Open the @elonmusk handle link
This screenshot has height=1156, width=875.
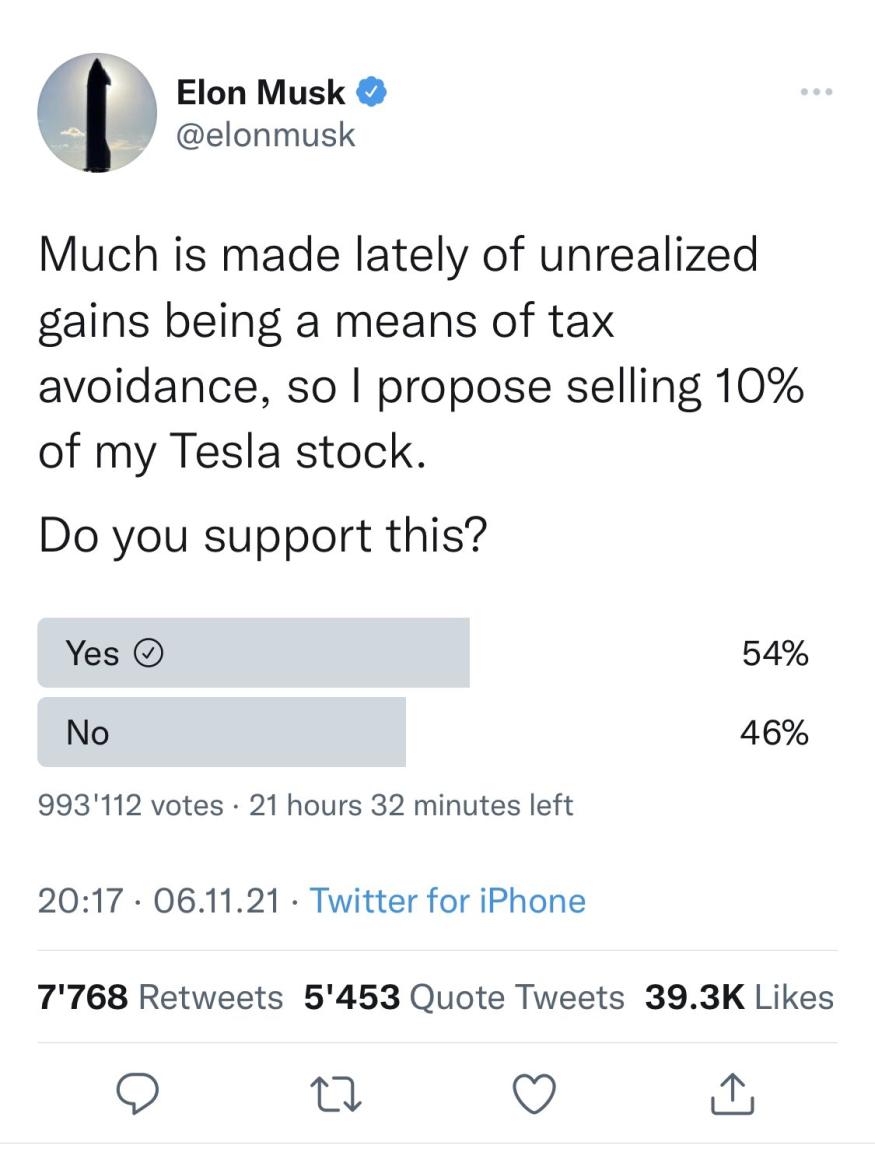pyautogui.click(x=266, y=136)
